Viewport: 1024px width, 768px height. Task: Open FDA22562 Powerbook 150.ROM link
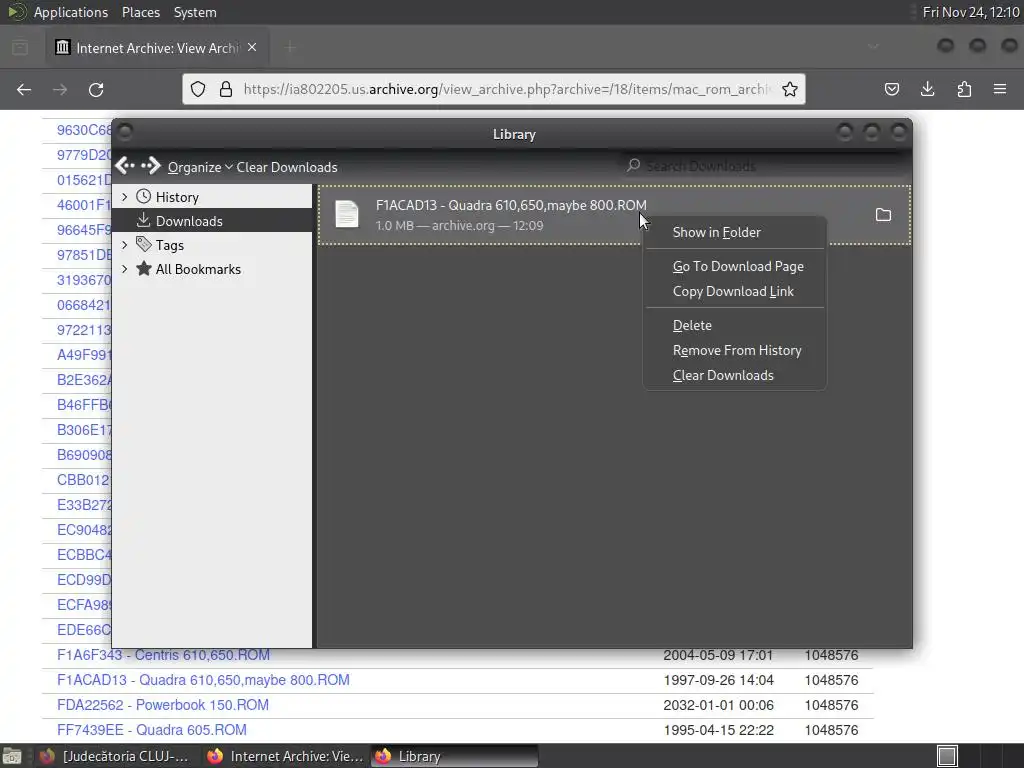coord(163,705)
